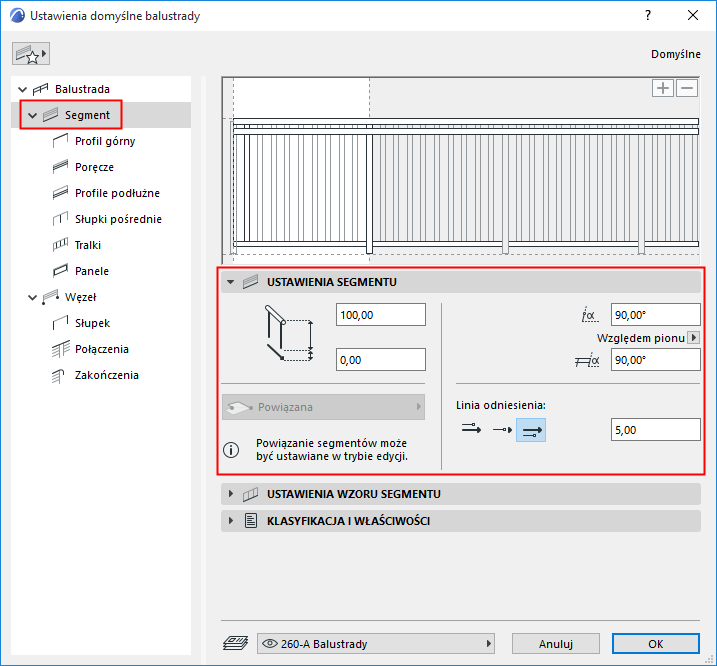Click the Balustrada railing icon in tree
717x666 pixels.
click(x=41, y=89)
